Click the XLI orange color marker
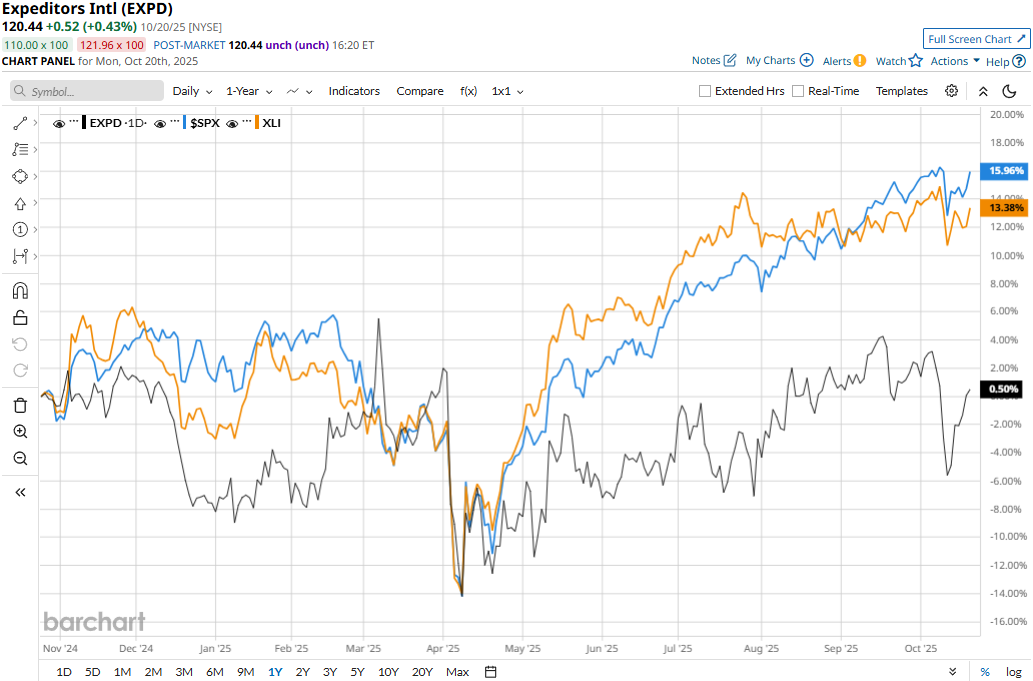 pyautogui.click(x=257, y=123)
